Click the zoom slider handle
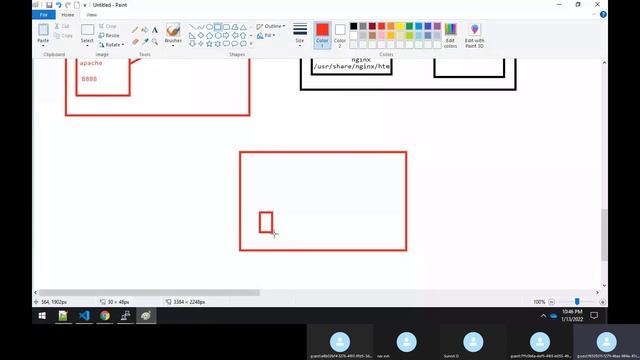The height and width of the screenshot is (360, 640). (577, 302)
